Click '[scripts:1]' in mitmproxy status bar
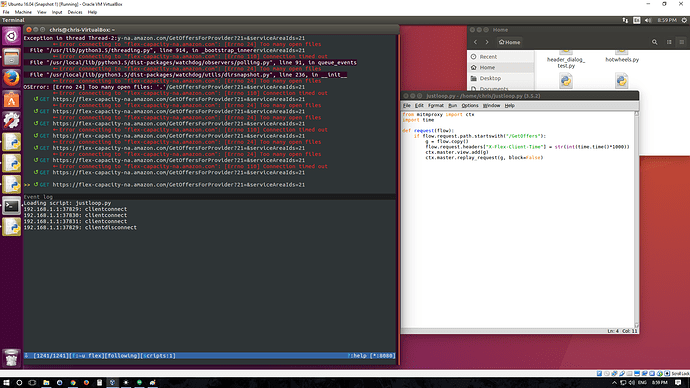The height and width of the screenshot is (388, 690). point(158,356)
